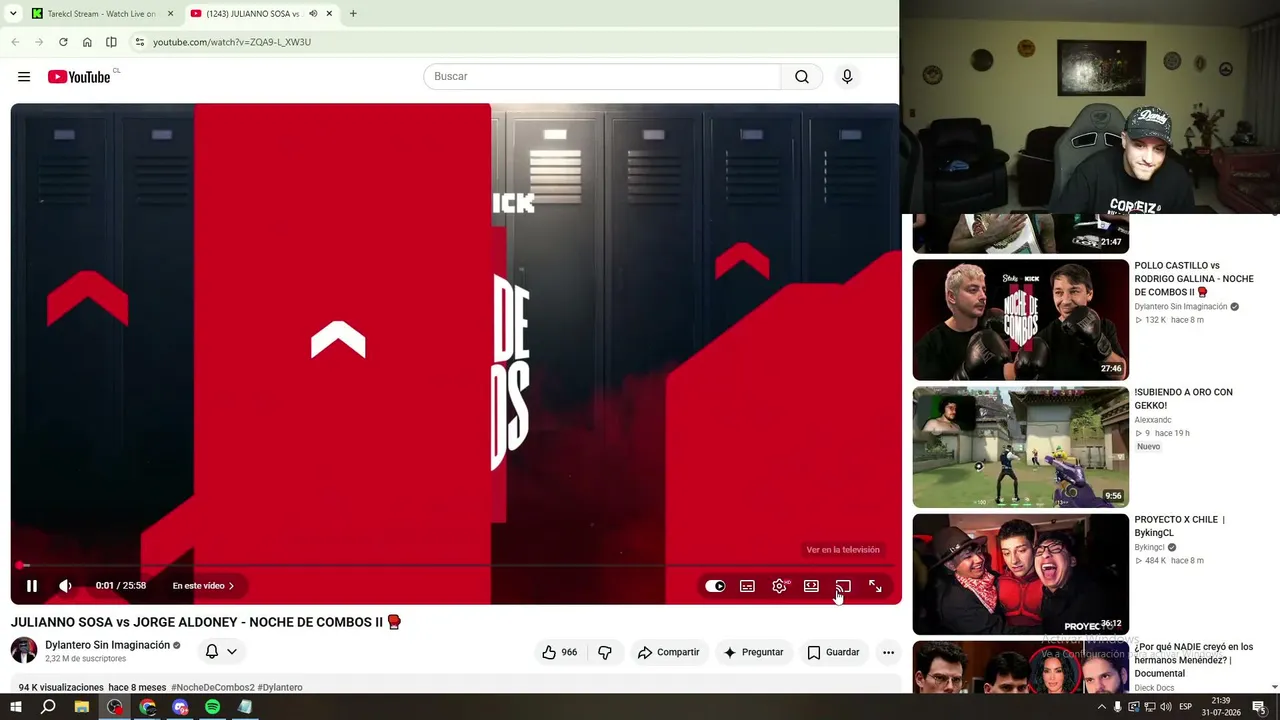Open the '¡SUBIENDO A ORO CON GEKKO!' title
Image resolution: width=1280 pixels, height=720 pixels.
[1183, 398]
